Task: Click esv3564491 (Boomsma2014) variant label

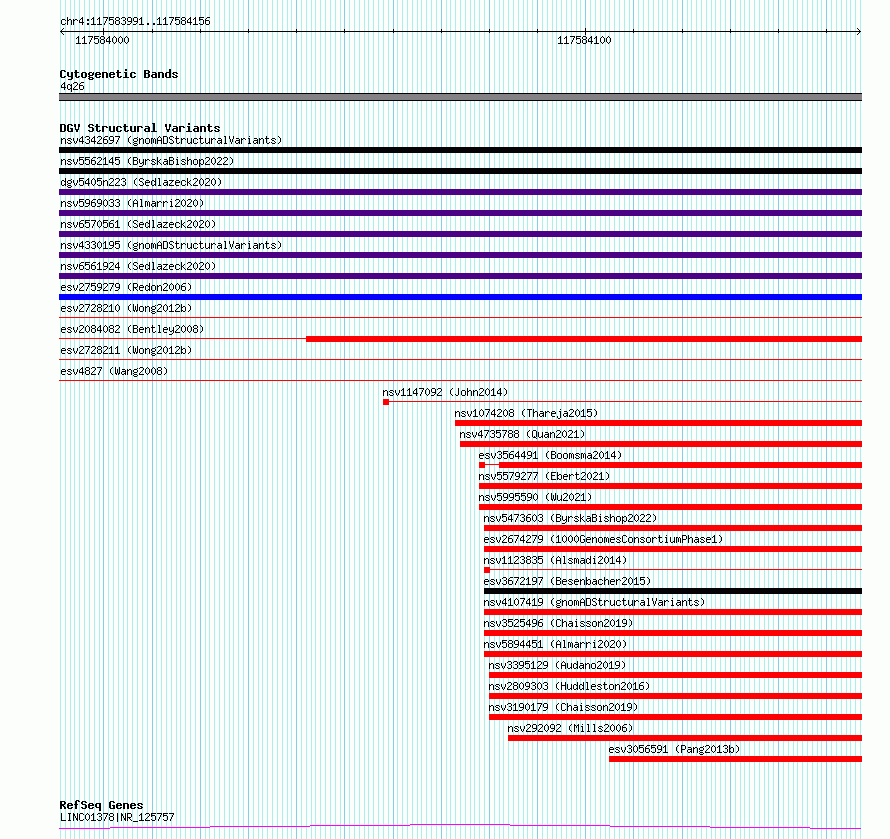Action: [550, 455]
